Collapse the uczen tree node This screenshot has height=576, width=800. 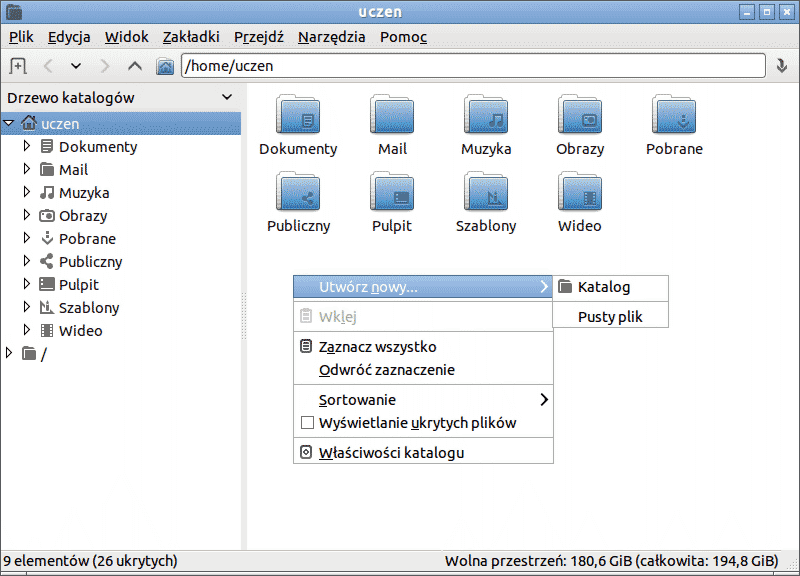tap(9, 124)
